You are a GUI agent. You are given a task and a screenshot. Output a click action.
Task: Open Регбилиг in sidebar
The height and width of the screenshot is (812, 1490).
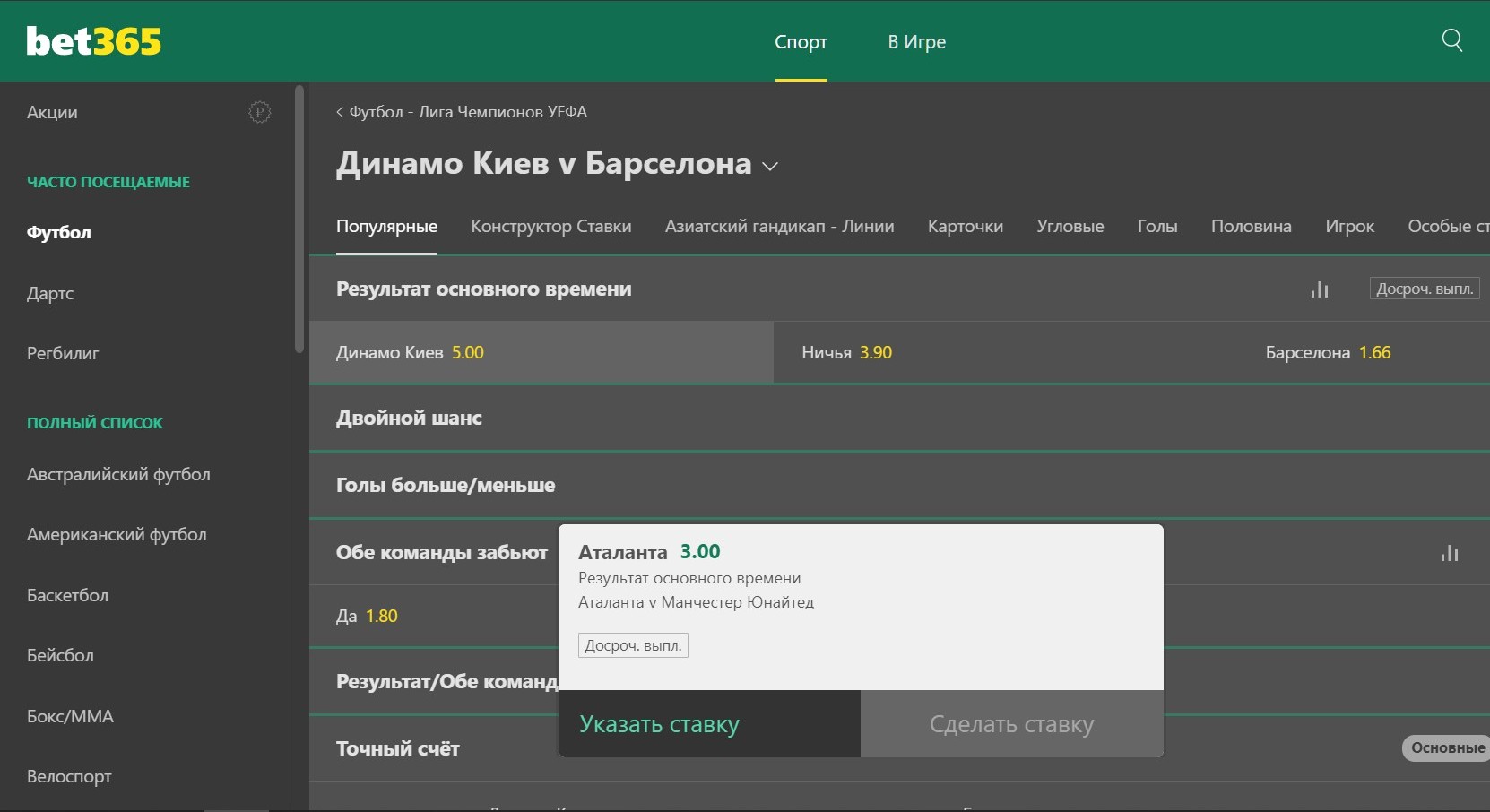coord(63,353)
